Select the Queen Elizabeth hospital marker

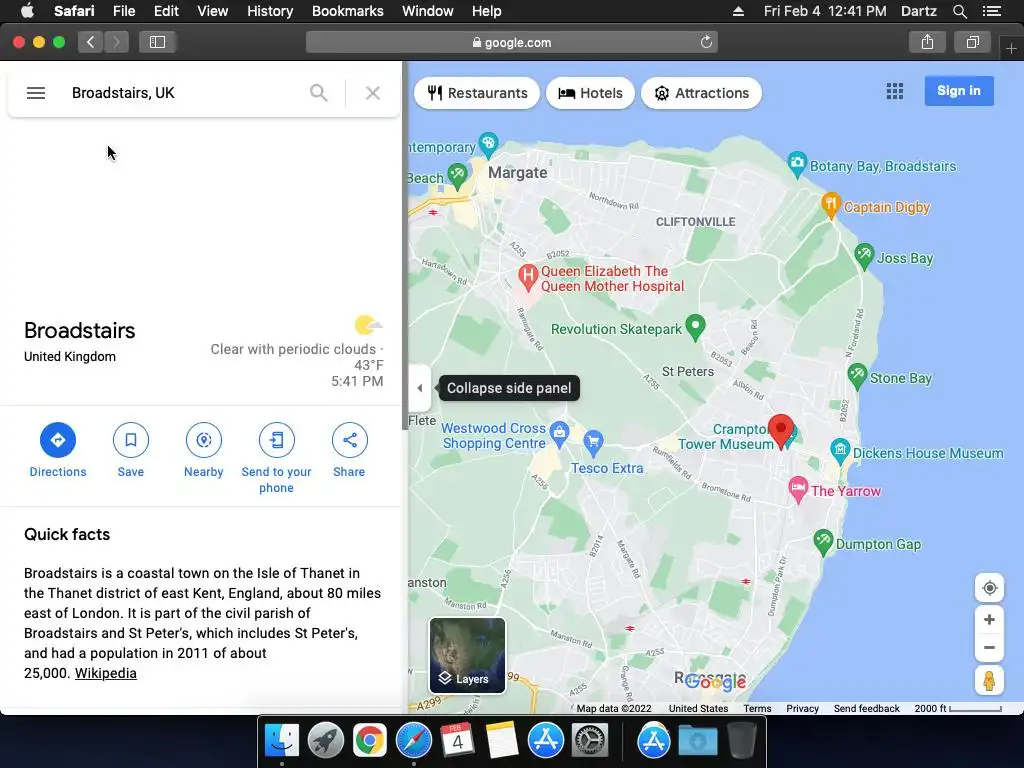[528, 277]
